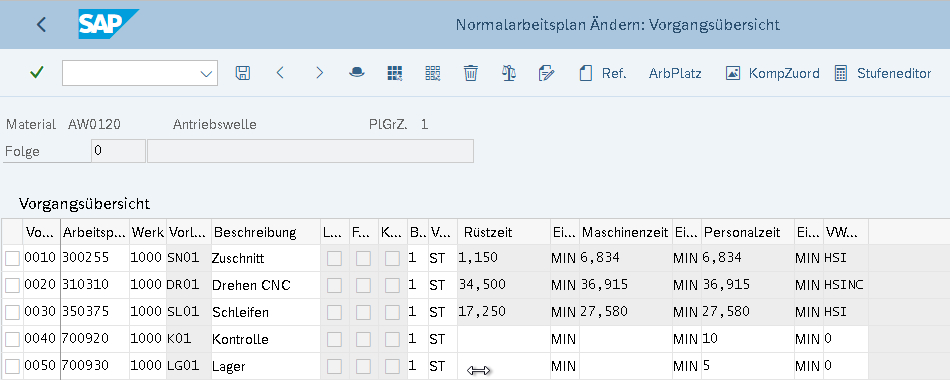This screenshot has width=950, height=380.
Task: Select the row of operation 0020
Action: click(12, 285)
